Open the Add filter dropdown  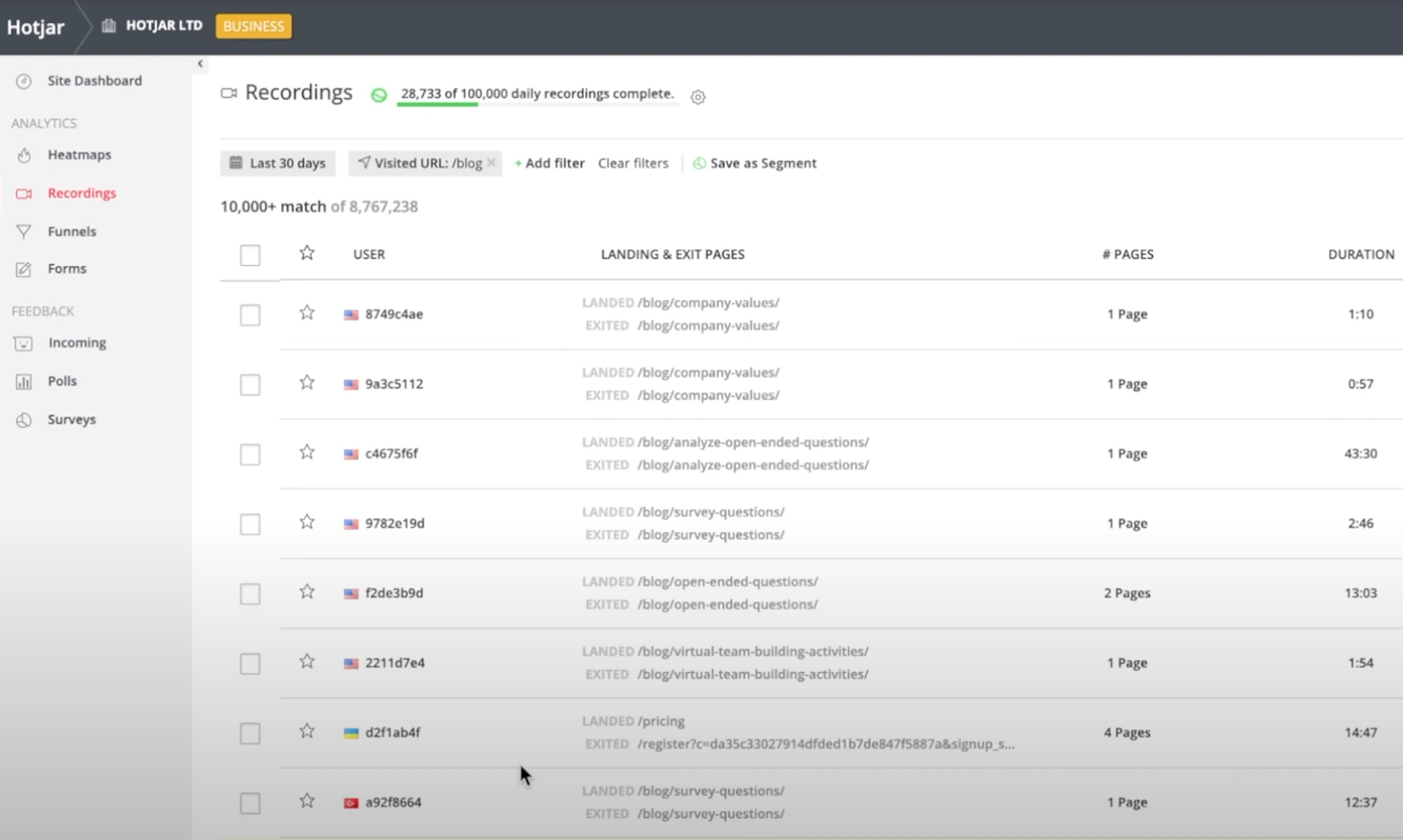coord(549,163)
